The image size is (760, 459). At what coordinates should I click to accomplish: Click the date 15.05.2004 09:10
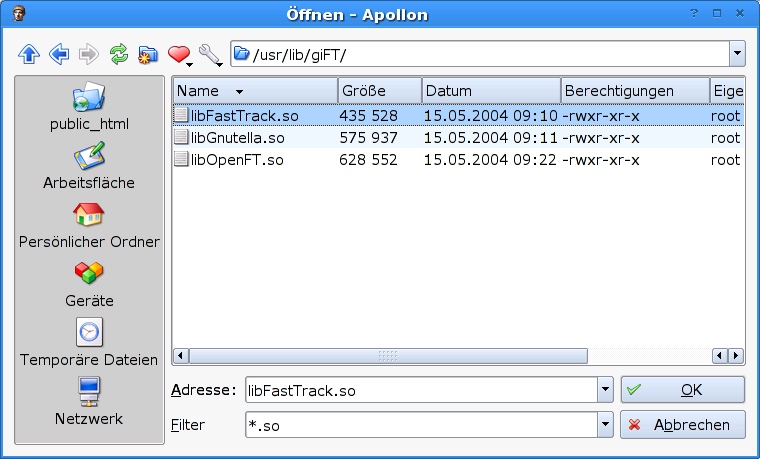point(490,115)
